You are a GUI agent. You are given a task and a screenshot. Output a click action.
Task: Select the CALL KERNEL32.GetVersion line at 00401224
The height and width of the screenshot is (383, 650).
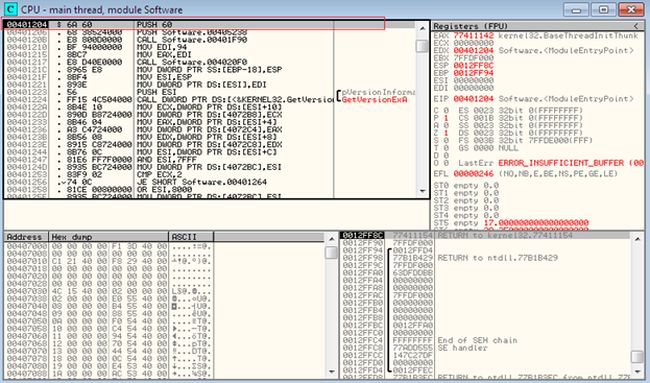235,99
